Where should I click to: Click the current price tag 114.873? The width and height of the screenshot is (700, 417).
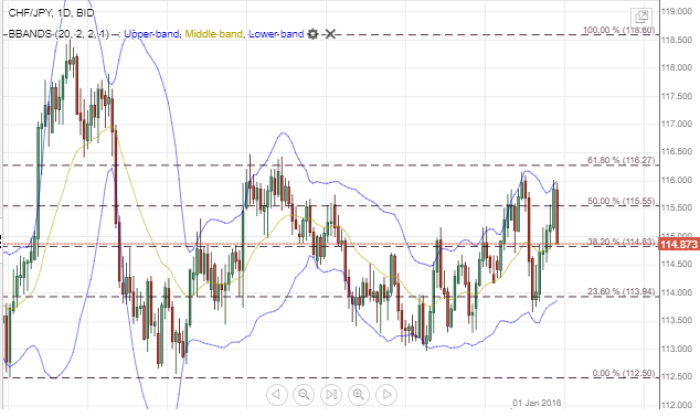[679, 244]
